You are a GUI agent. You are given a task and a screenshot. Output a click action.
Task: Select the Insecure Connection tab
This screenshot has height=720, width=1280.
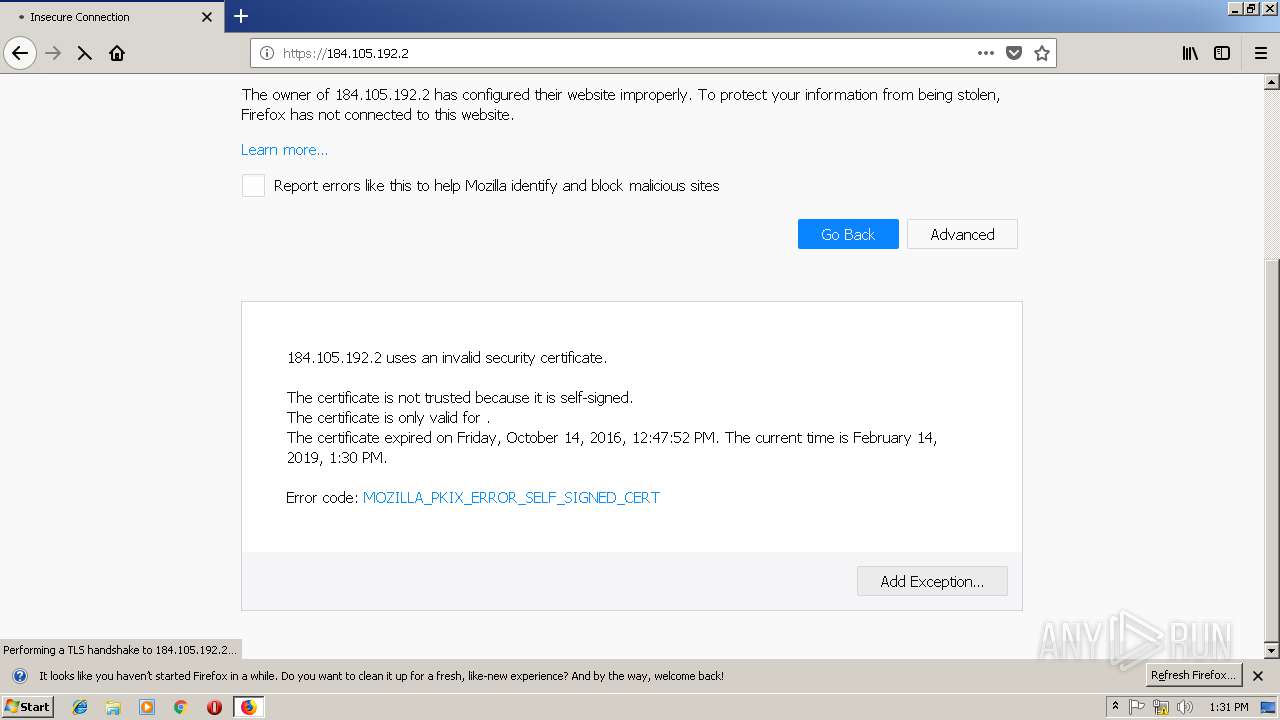coord(112,17)
